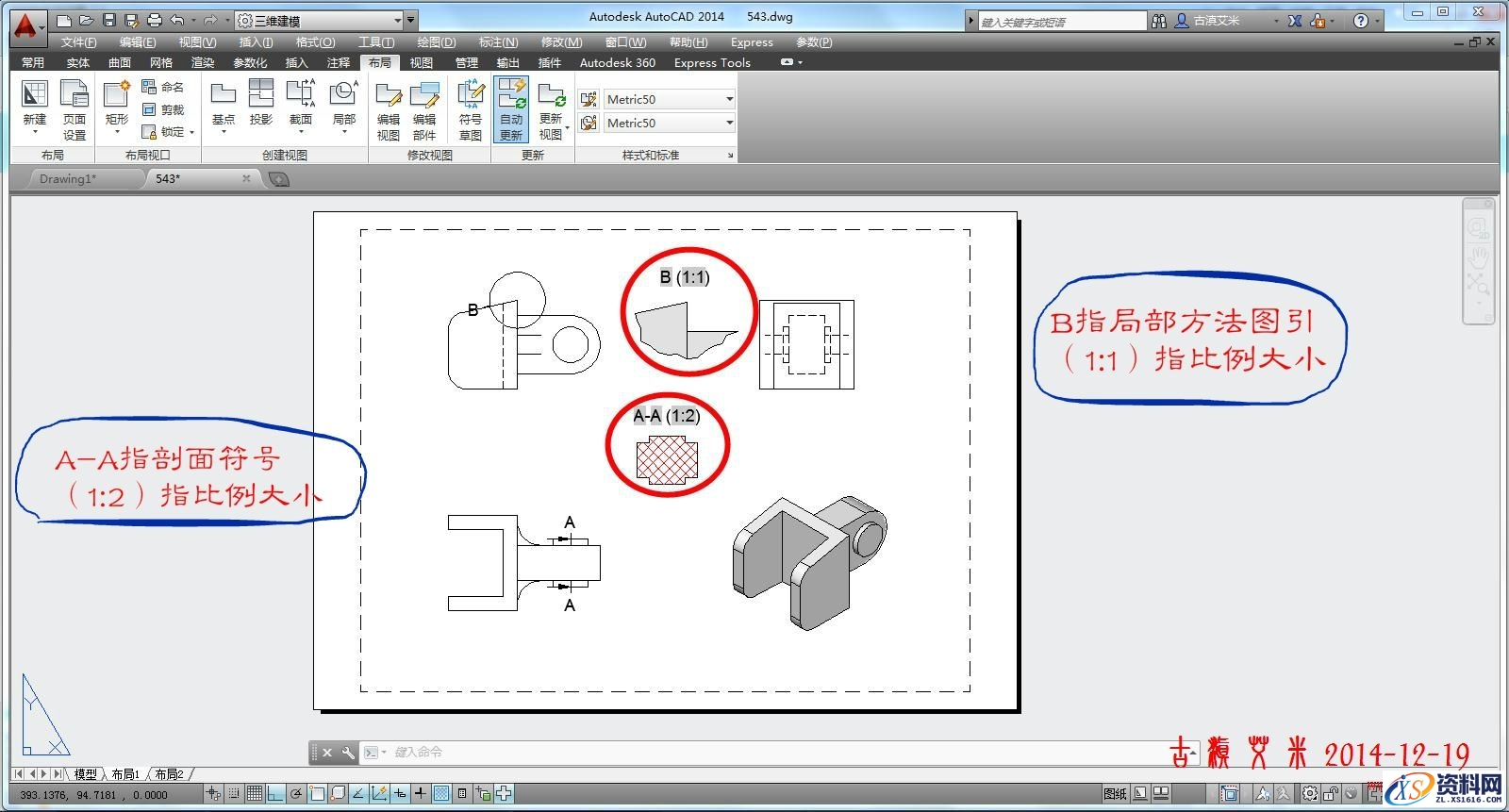Toggle grid display in status bar

point(255,794)
